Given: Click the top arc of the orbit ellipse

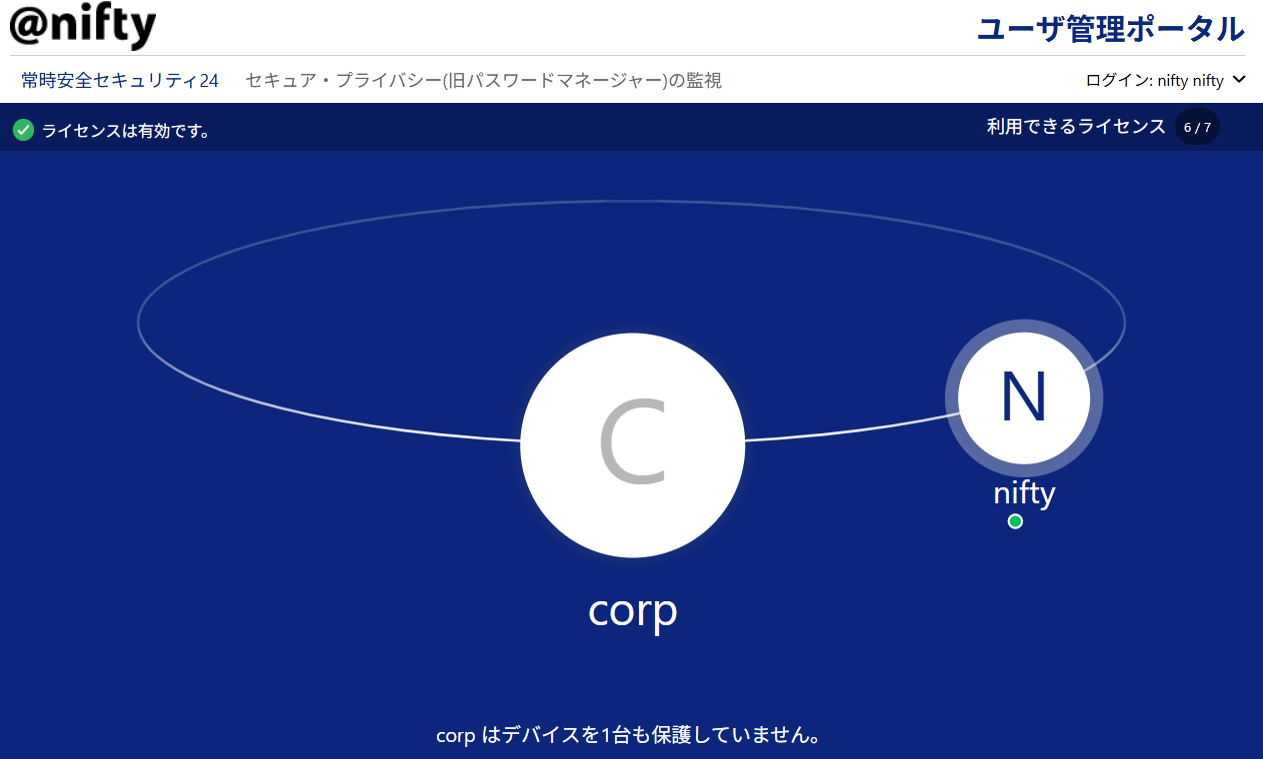Looking at the screenshot, I should [x=632, y=201].
